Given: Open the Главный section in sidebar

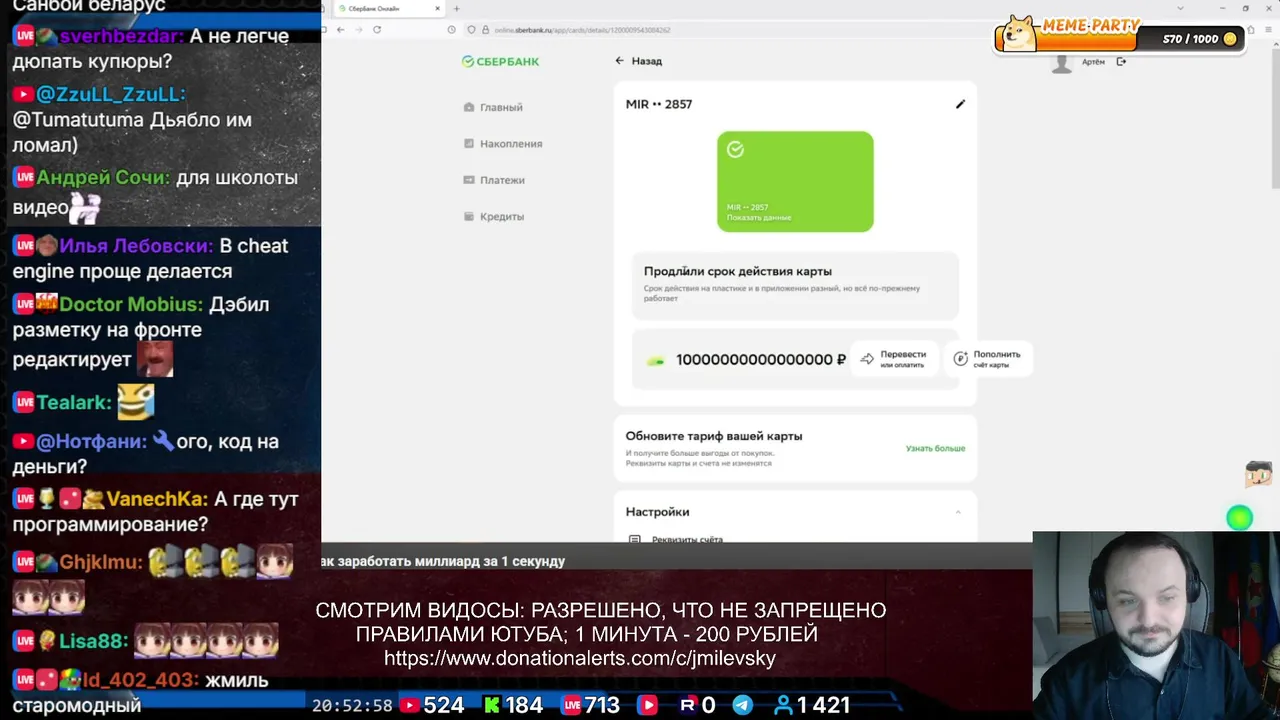Looking at the screenshot, I should click(x=494, y=107).
